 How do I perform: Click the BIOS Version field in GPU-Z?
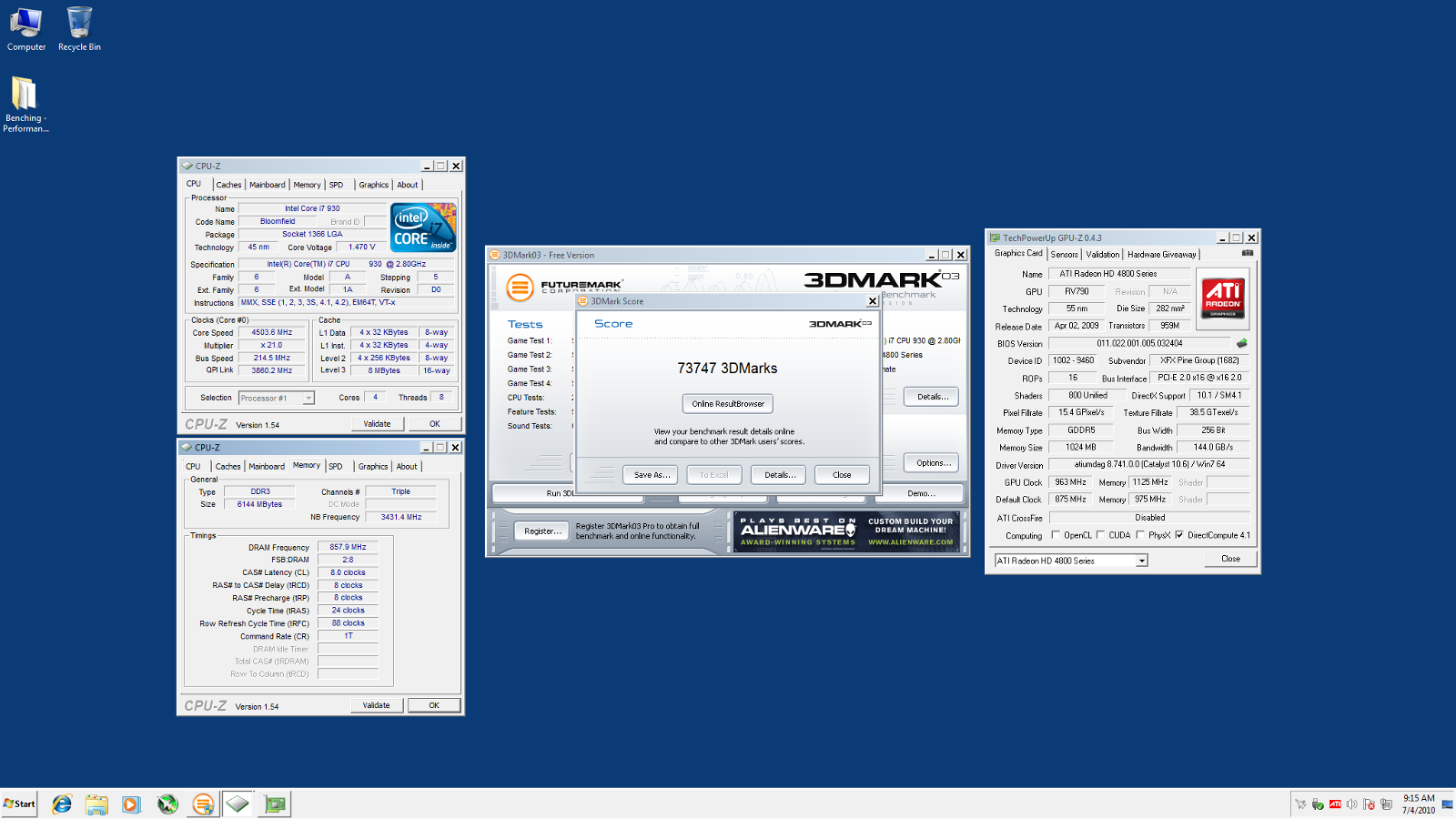point(1139,343)
